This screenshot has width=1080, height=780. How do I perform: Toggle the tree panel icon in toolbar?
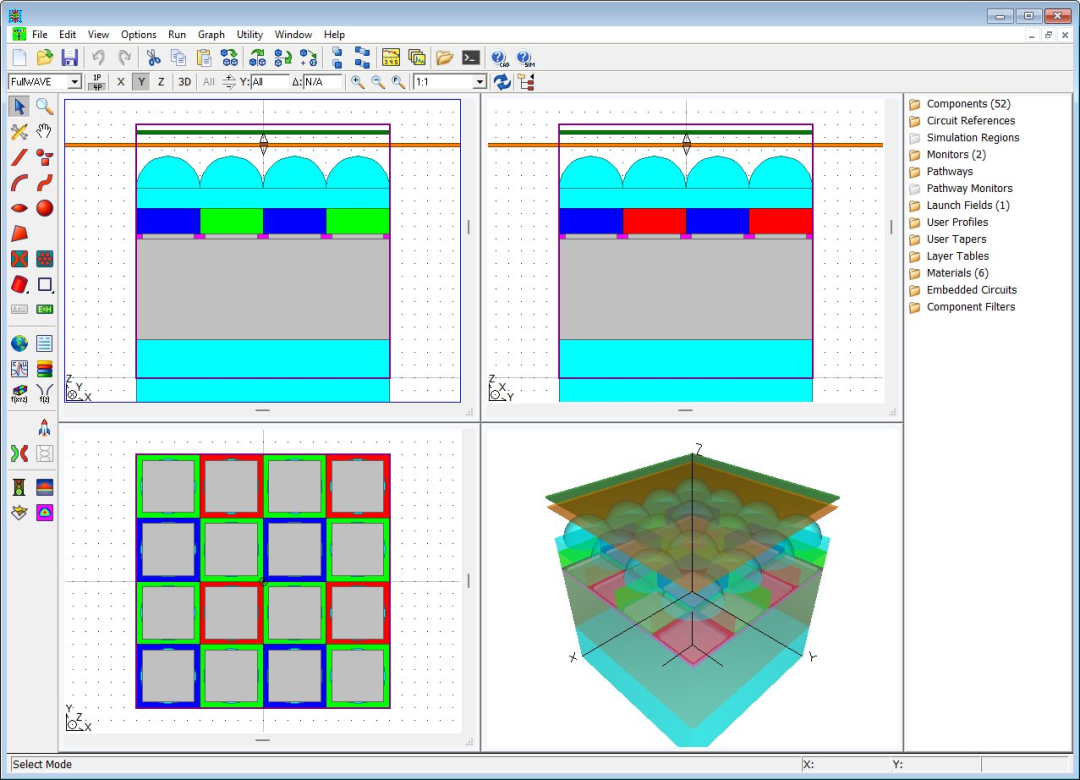click(x=527, y=82)
